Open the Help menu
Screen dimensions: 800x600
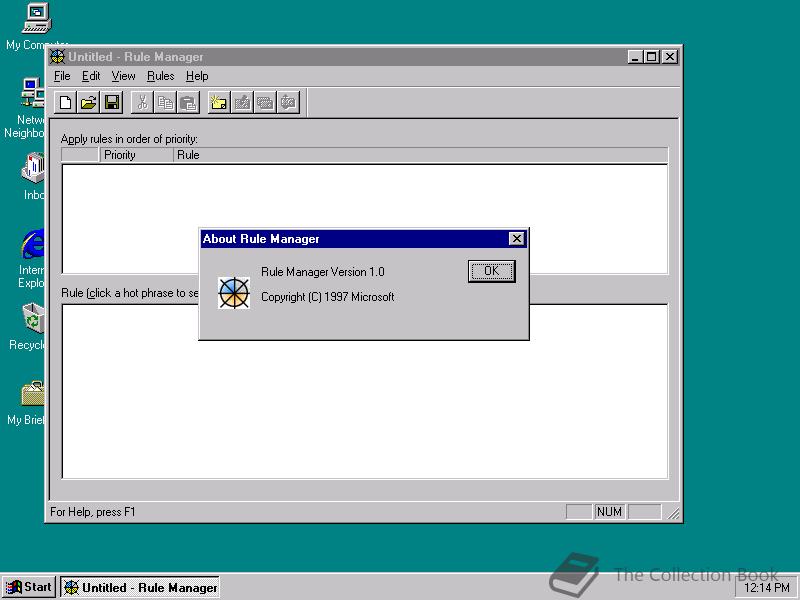coord(197,75)
